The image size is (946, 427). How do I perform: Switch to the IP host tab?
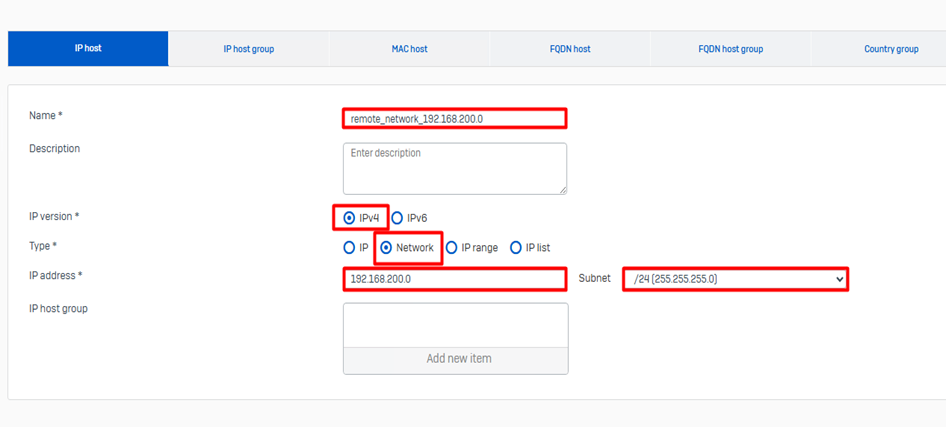(x=88, y=48)
